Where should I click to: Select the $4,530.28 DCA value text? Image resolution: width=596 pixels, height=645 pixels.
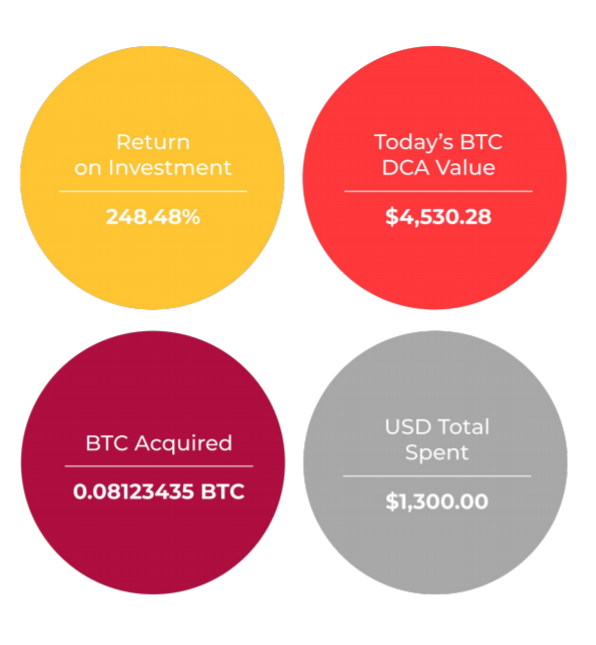pyautogui.click(x=438, y=216)
